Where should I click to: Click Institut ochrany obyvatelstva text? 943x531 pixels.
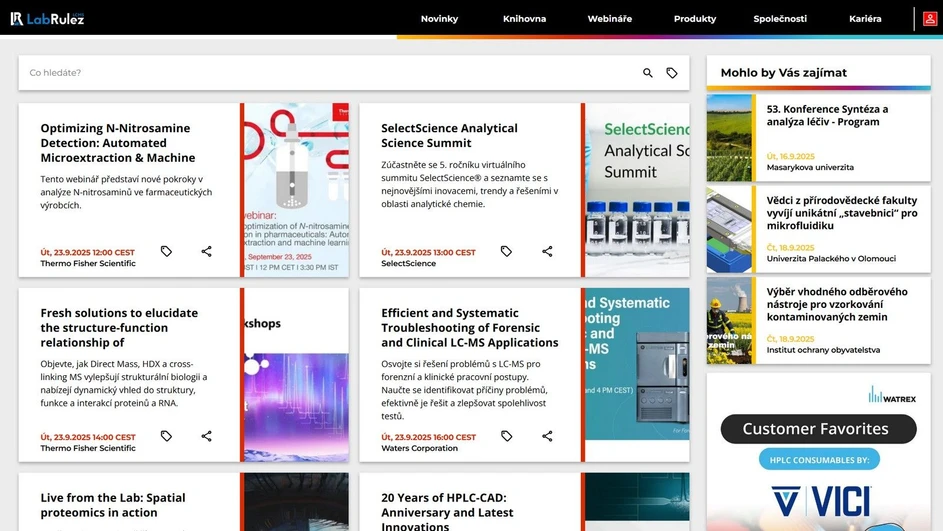click(823, 350)
